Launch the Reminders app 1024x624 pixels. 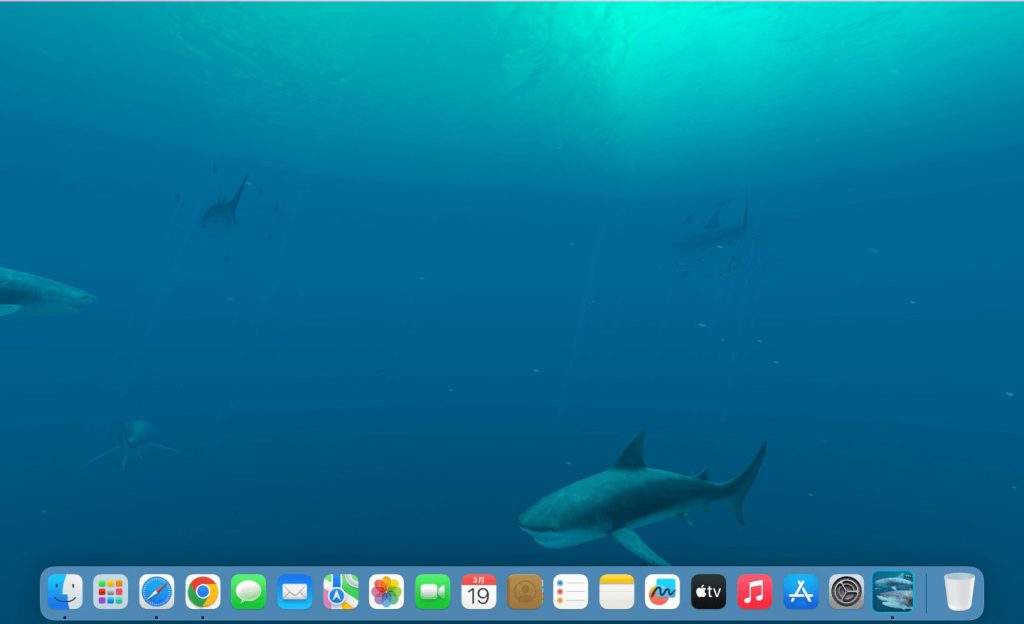[571, 592]
